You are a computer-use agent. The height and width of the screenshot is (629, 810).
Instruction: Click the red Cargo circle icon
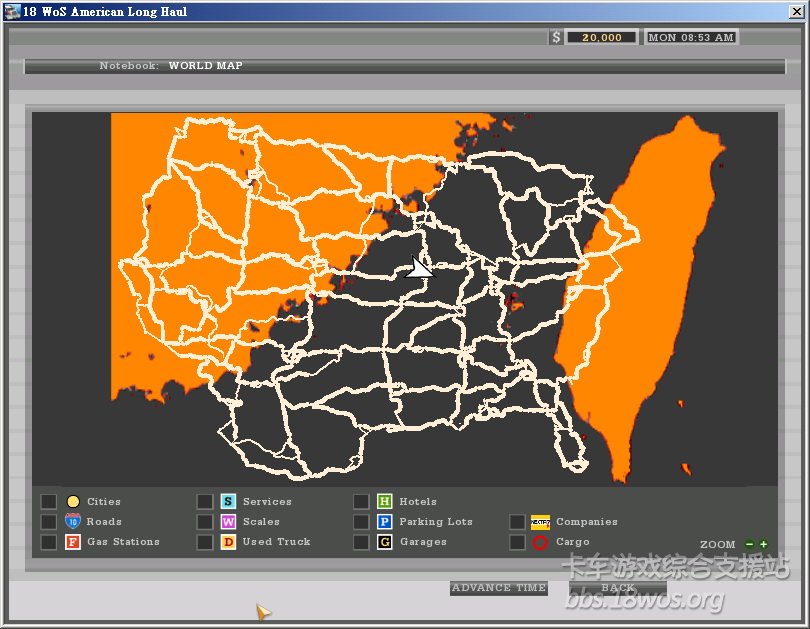[x=540, y=542]
